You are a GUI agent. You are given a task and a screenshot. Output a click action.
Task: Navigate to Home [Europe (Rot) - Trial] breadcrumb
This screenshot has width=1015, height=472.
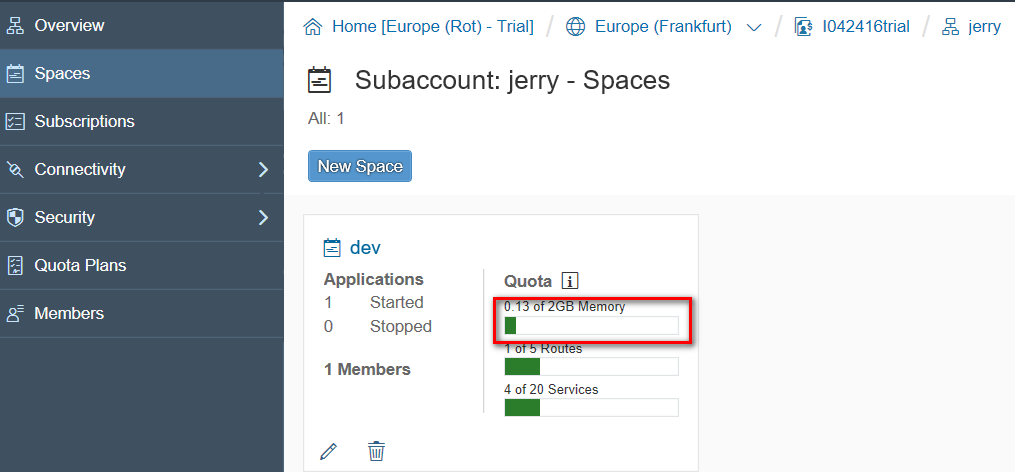point(433,27)
